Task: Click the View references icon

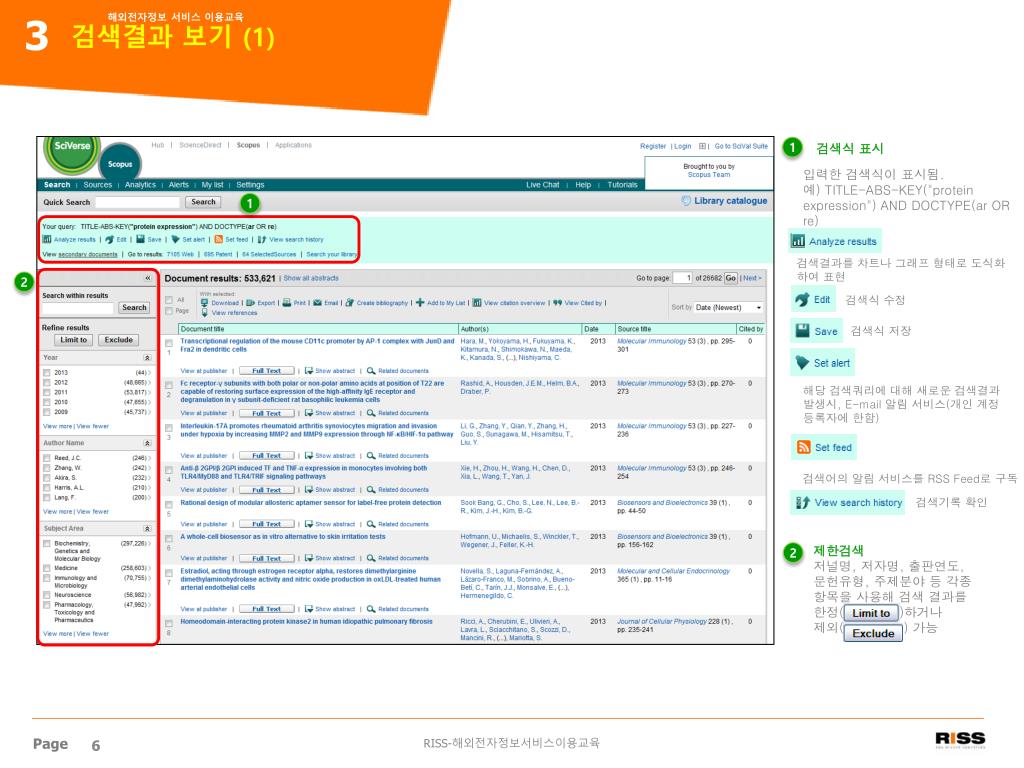Action: click(x=204, y=313)
